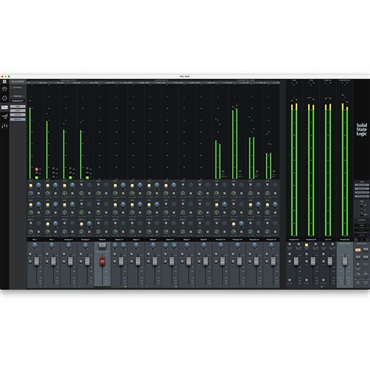Viewport: 370px width, 370px height.
Task: Toggle the green lit button under the first channel meter
Action: click(x=37, y=178)
